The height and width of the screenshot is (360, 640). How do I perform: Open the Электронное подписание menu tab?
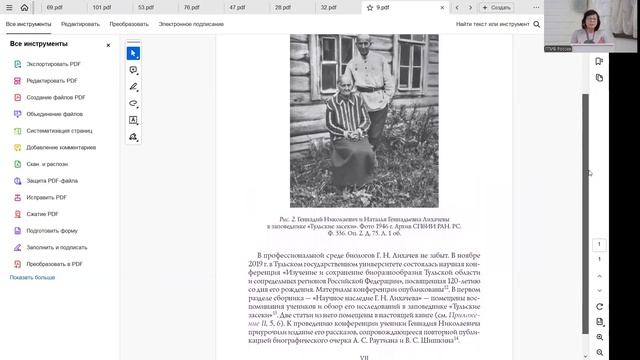tap(191, 24)
